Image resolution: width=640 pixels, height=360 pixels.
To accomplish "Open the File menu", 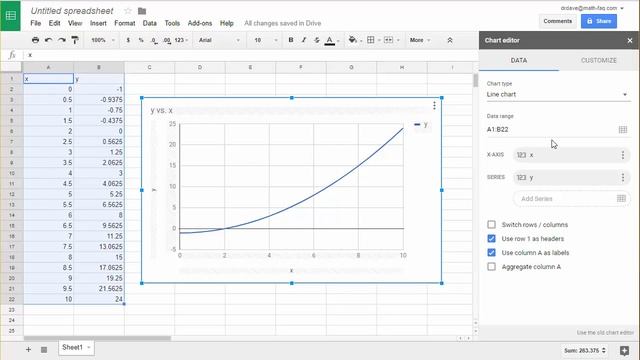I will point(36,23).
